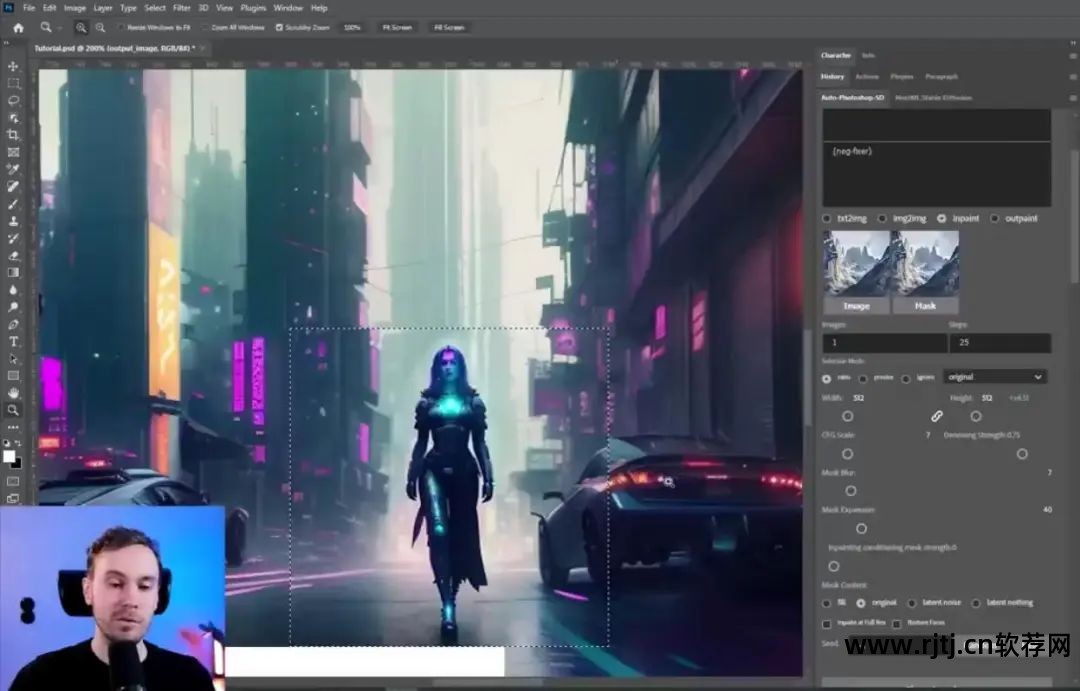Click the Fit Screen button

coord(397,28)
